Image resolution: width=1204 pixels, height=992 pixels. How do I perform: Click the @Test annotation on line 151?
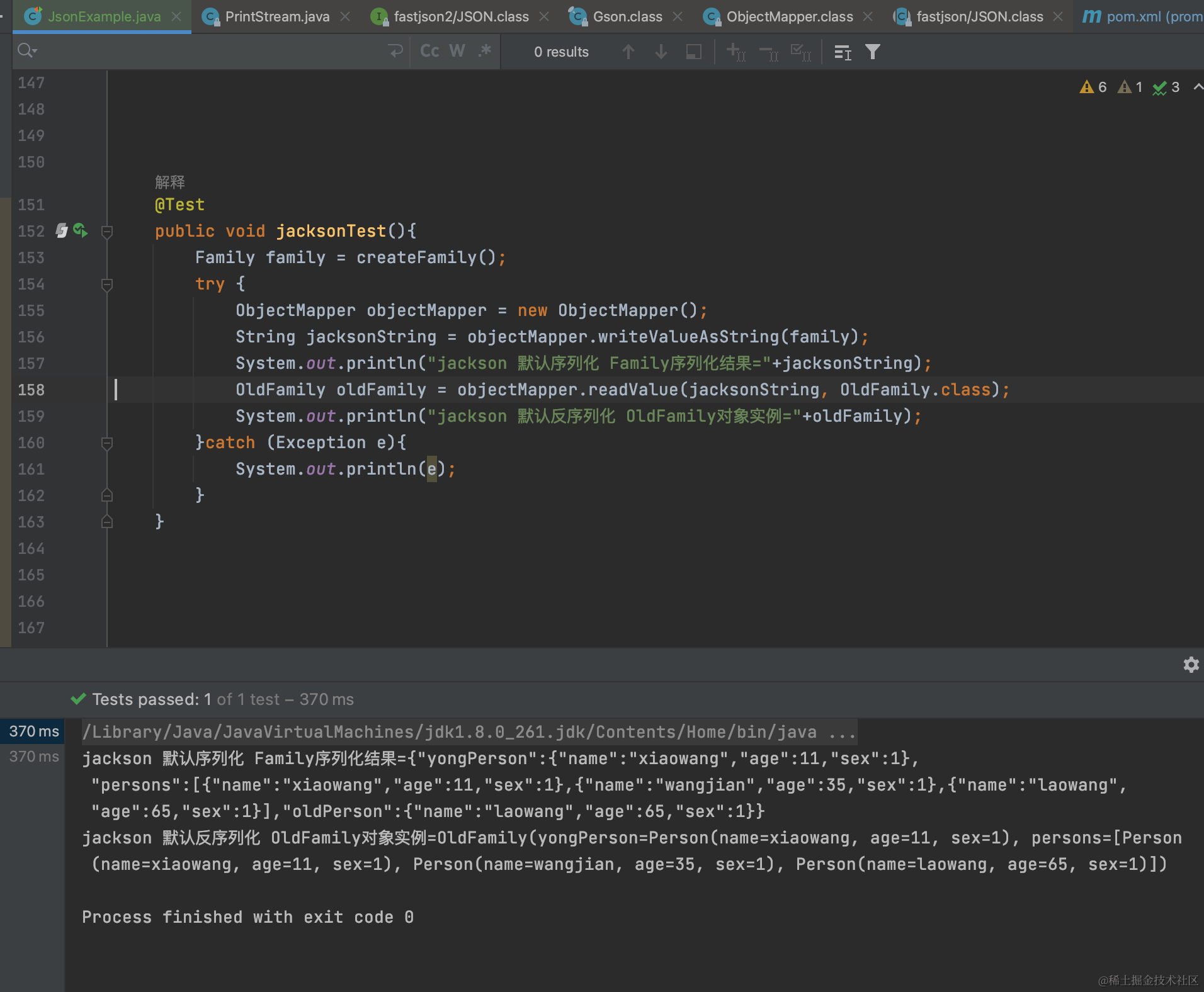179,205
